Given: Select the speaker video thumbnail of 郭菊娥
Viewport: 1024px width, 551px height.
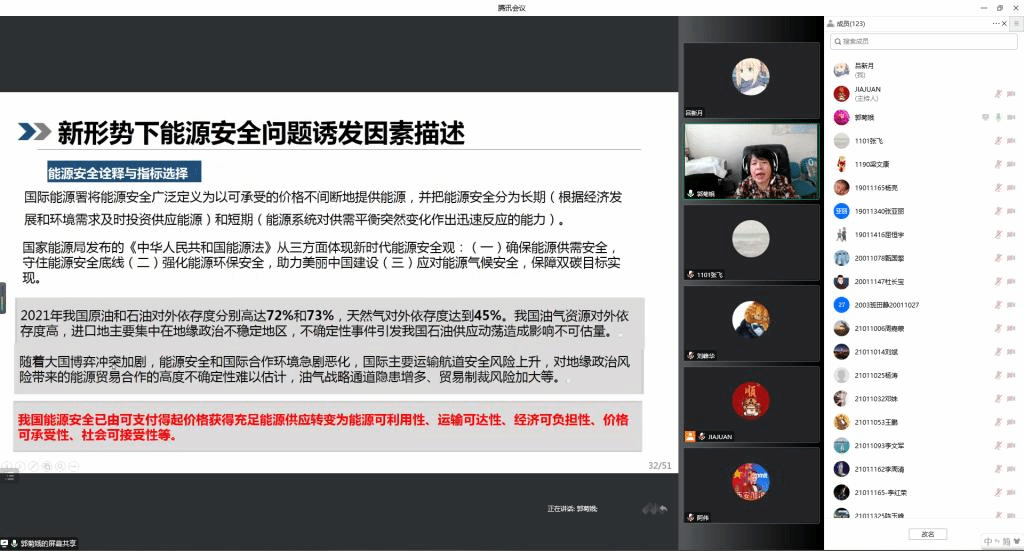Looking at the screenshot, I should (751, 161).
